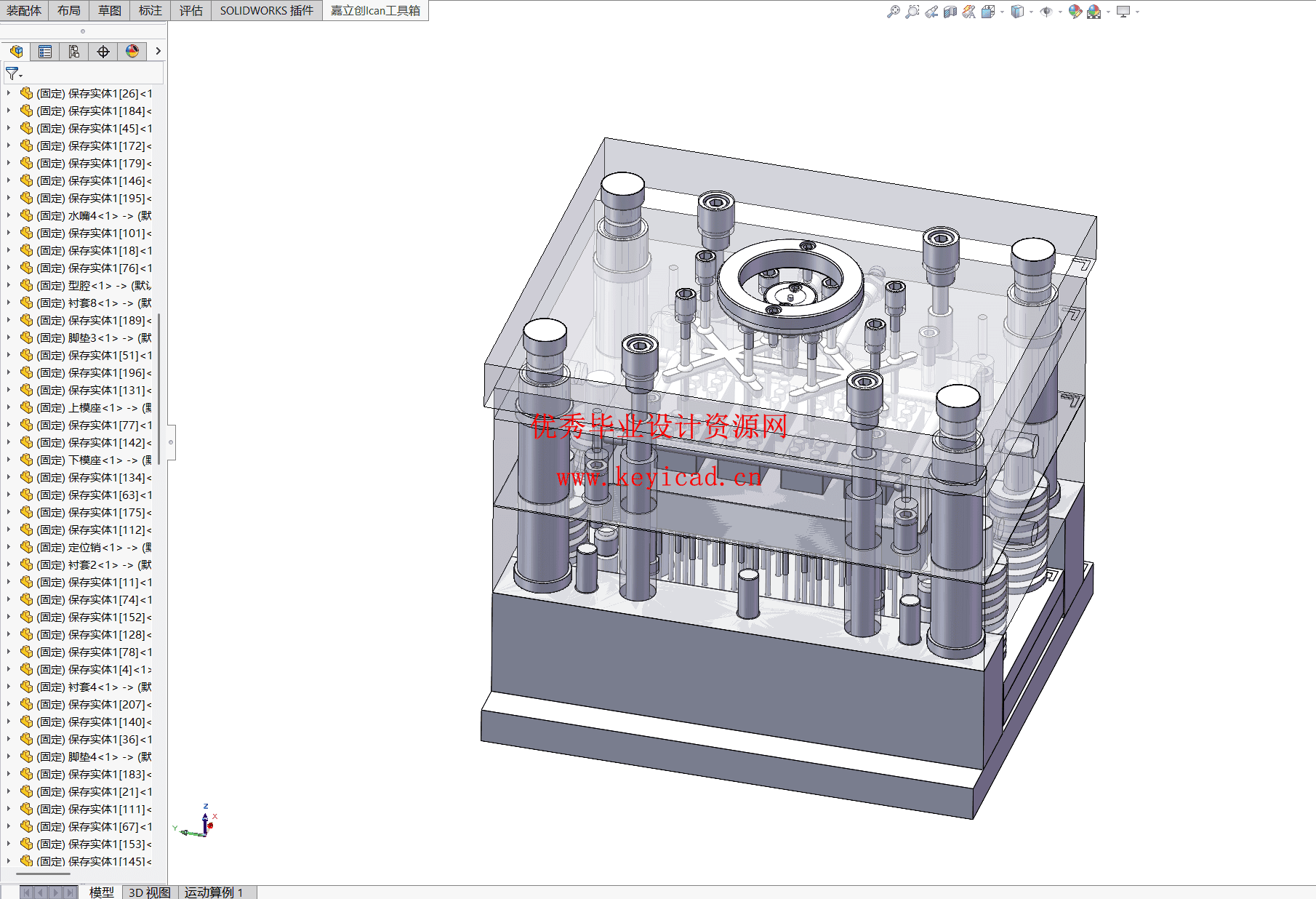Click the Previous View icon
Screen dimensions: 1316x899
pyautogui.click(x=931, y=12)
